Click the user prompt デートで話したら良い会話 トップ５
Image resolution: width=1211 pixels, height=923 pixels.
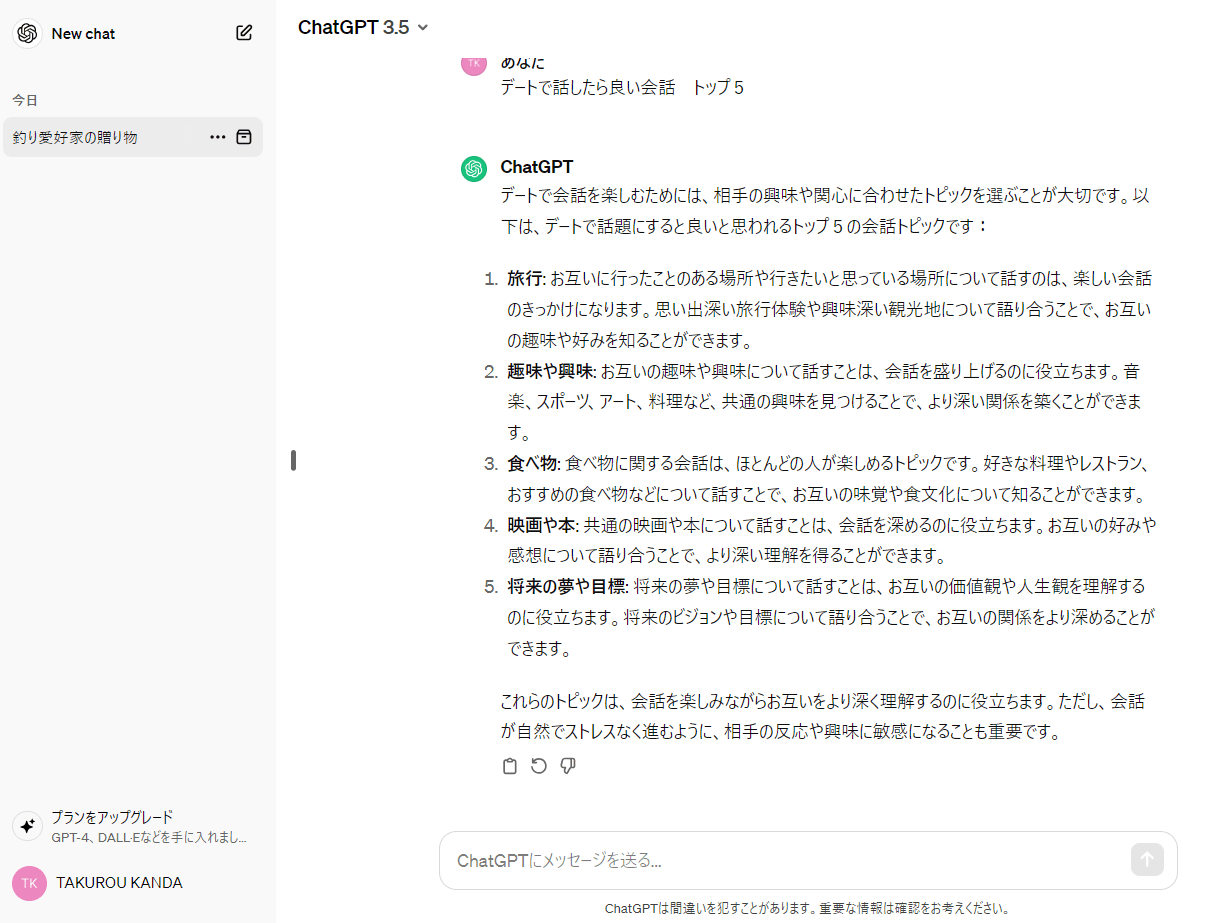click(x=622, y=88)
